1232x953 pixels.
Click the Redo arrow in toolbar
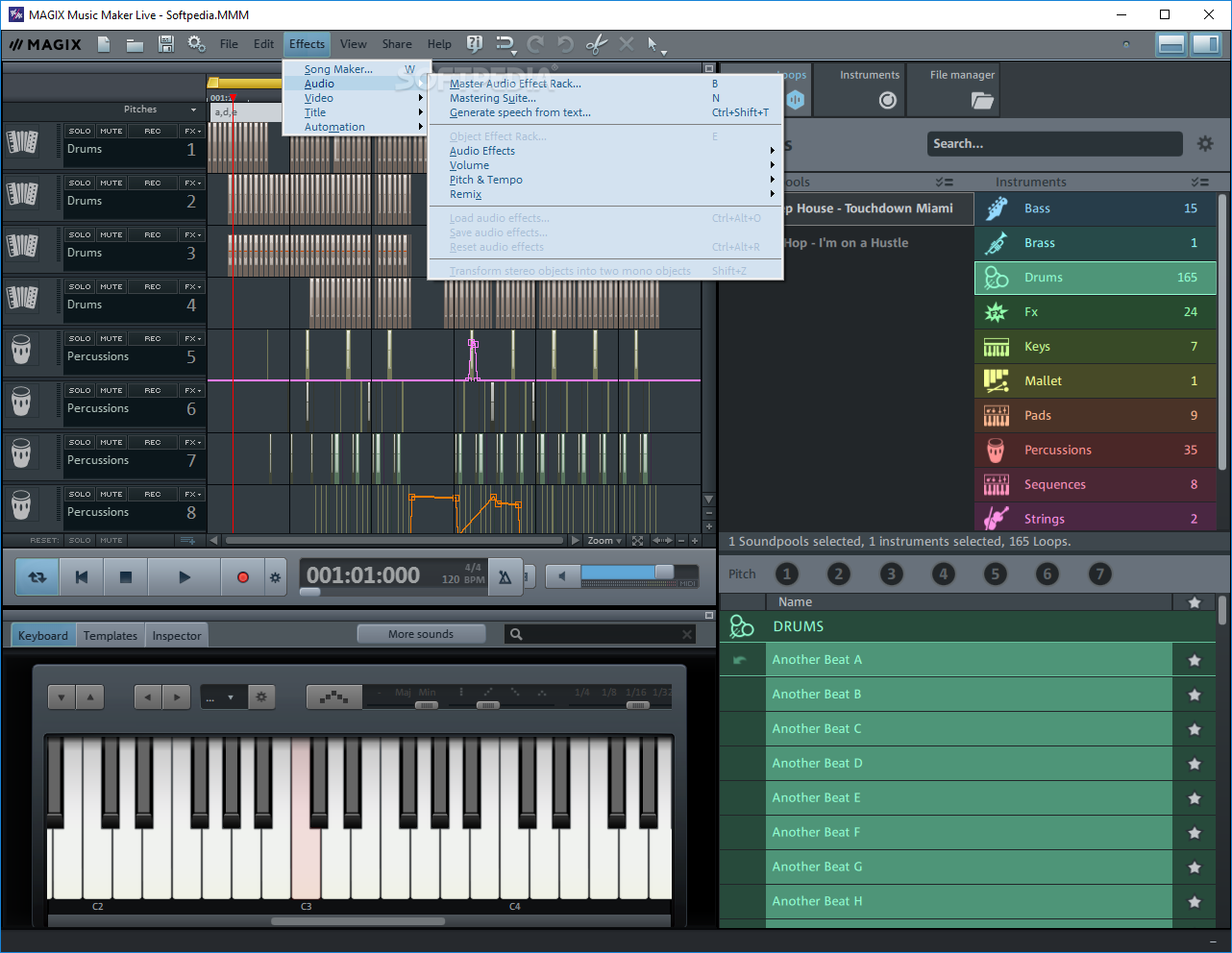(x=535, y=44)
